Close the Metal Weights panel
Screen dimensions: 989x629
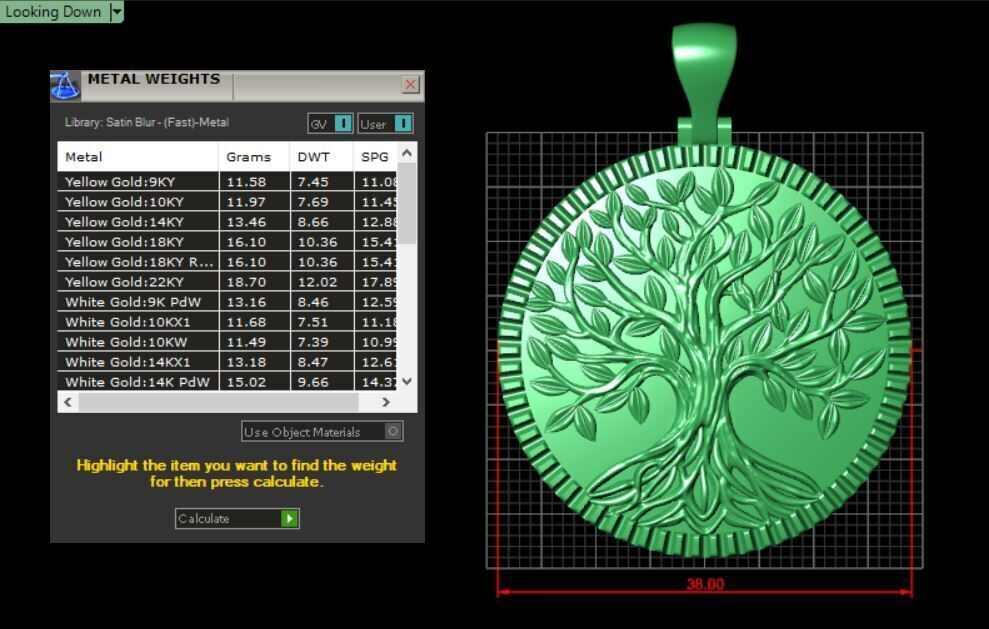tap(411, 84)
